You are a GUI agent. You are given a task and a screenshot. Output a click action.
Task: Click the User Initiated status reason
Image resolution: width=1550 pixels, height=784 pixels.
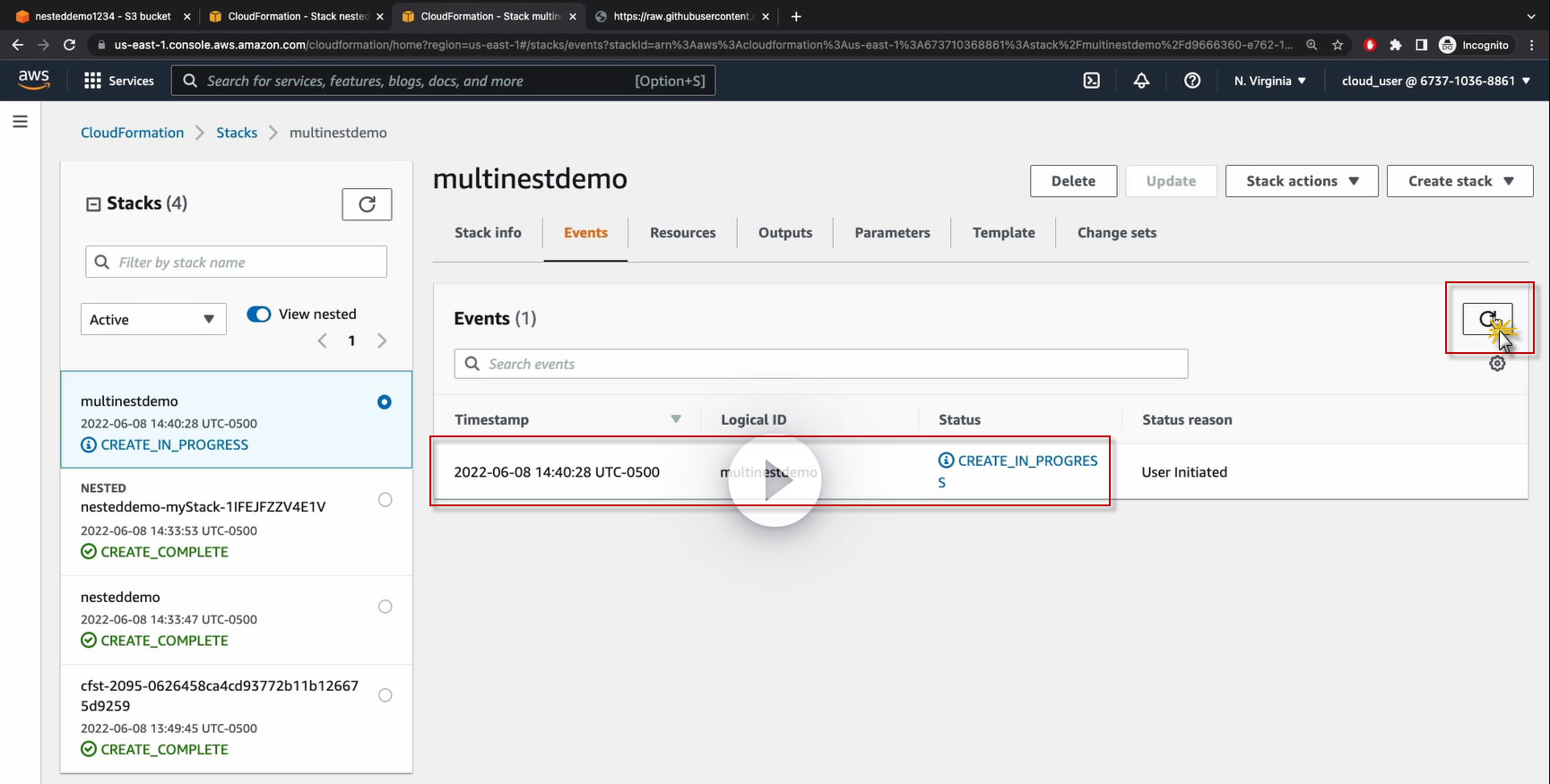(1185, 472)
